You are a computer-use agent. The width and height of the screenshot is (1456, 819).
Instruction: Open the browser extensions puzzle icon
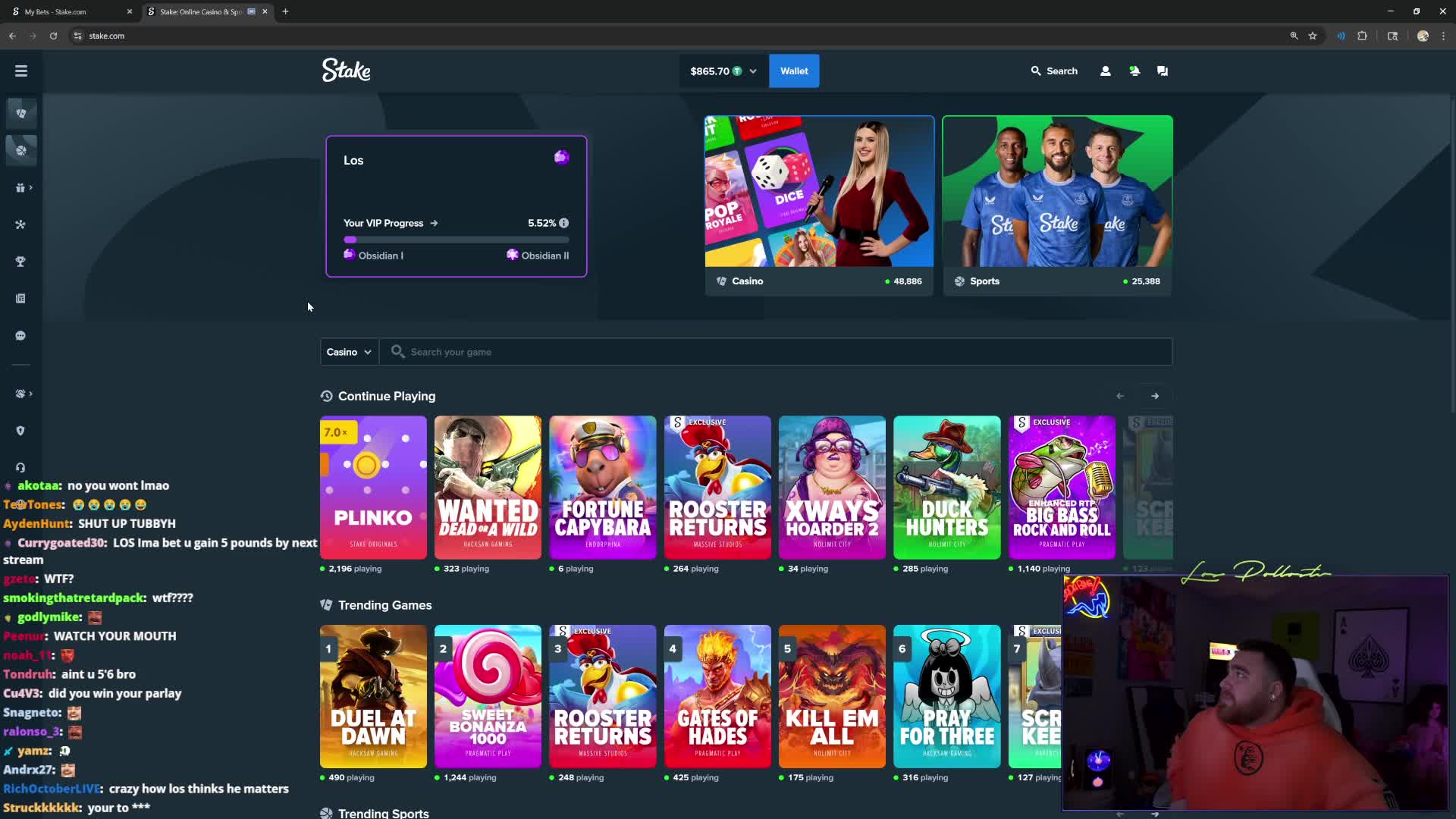coord(1363,36)
